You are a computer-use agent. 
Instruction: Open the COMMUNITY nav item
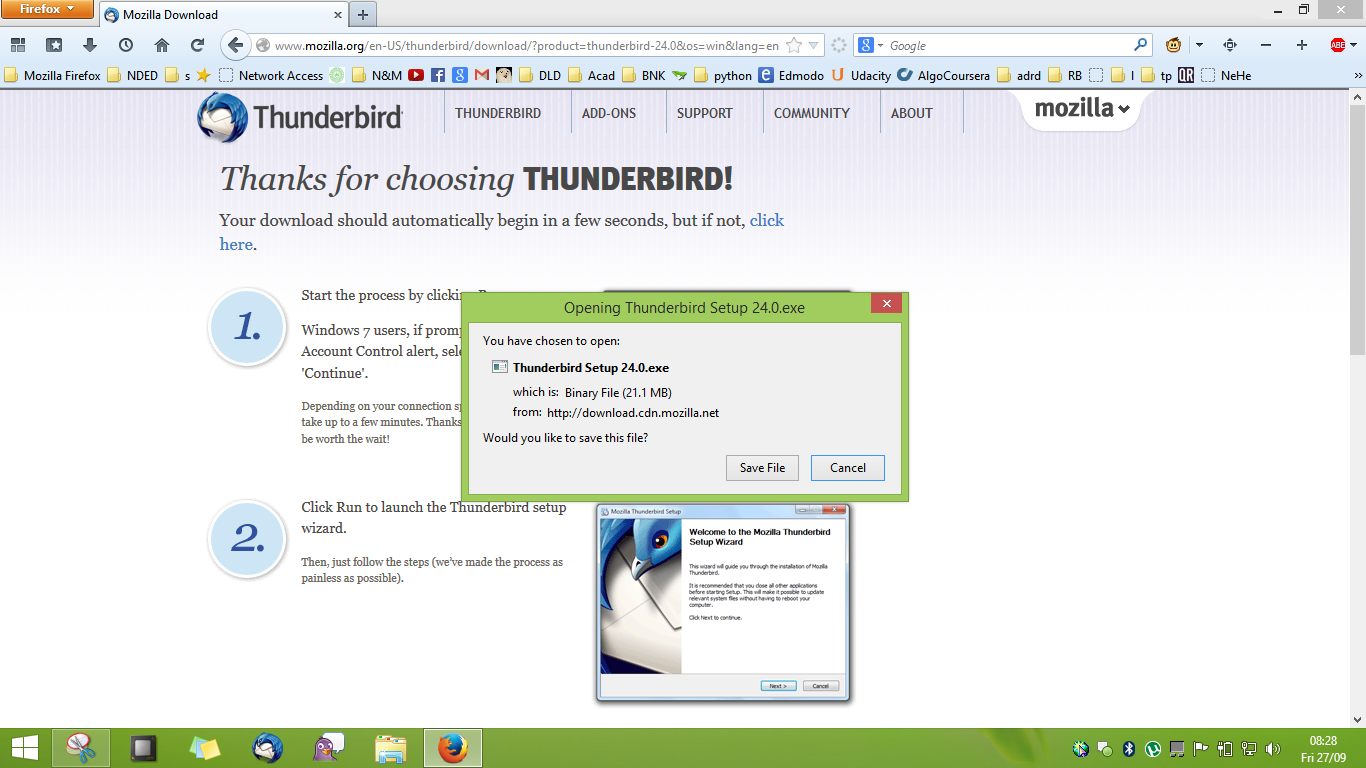[812, 113]
